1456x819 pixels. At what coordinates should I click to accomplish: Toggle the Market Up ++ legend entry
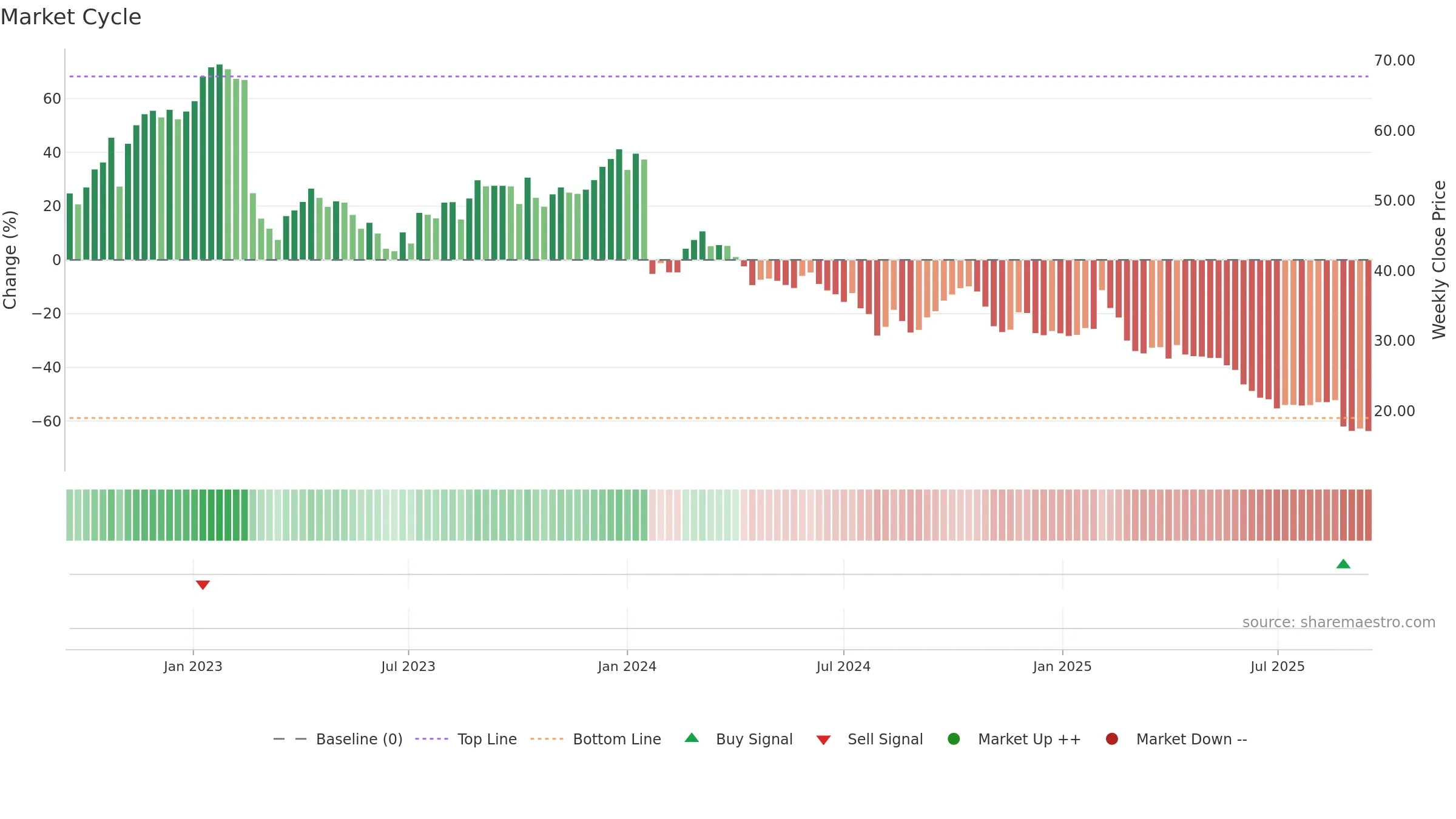(1014, 739)
